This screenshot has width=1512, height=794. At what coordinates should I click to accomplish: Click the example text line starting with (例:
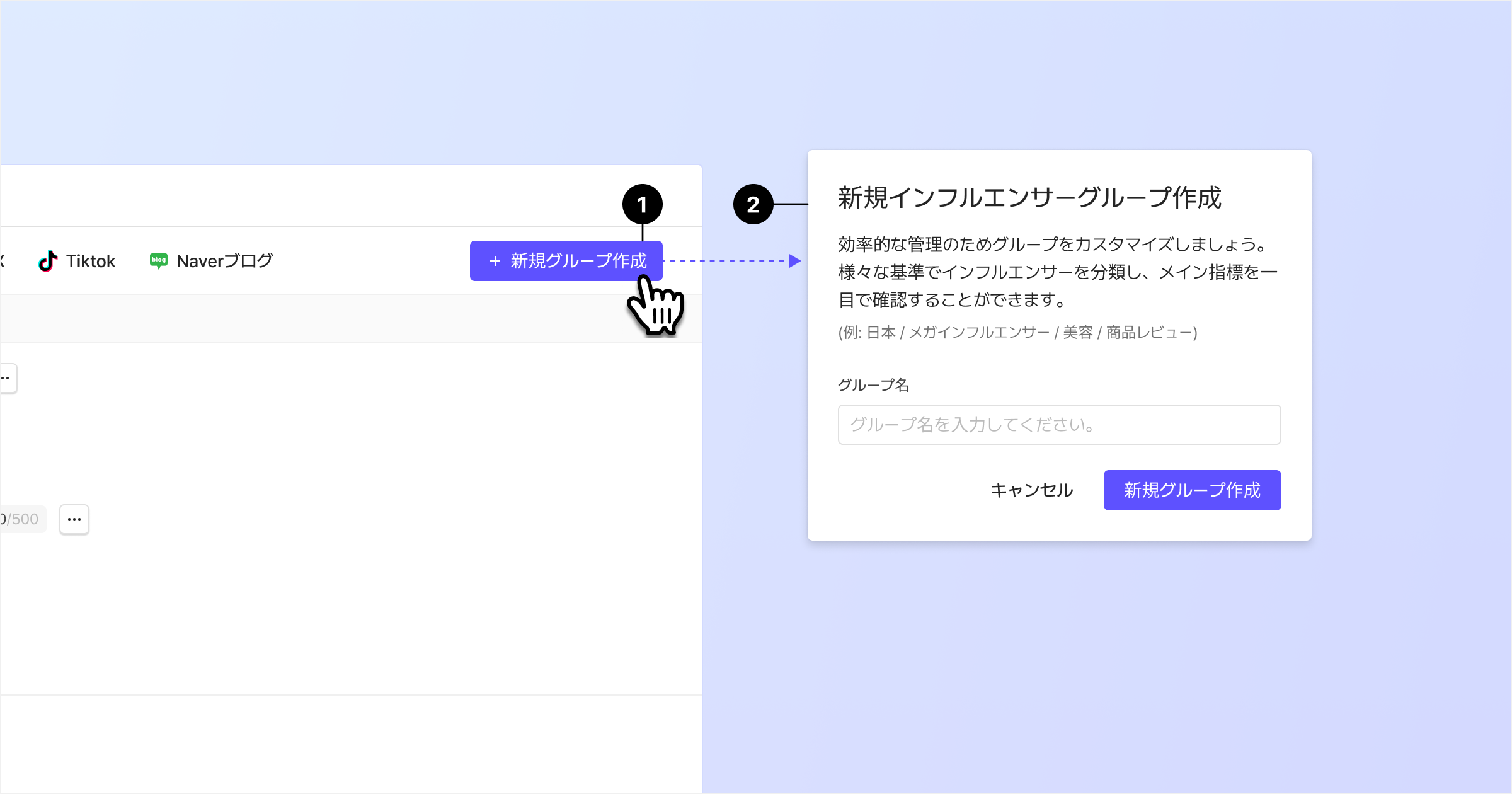[x=1017, y=332]
